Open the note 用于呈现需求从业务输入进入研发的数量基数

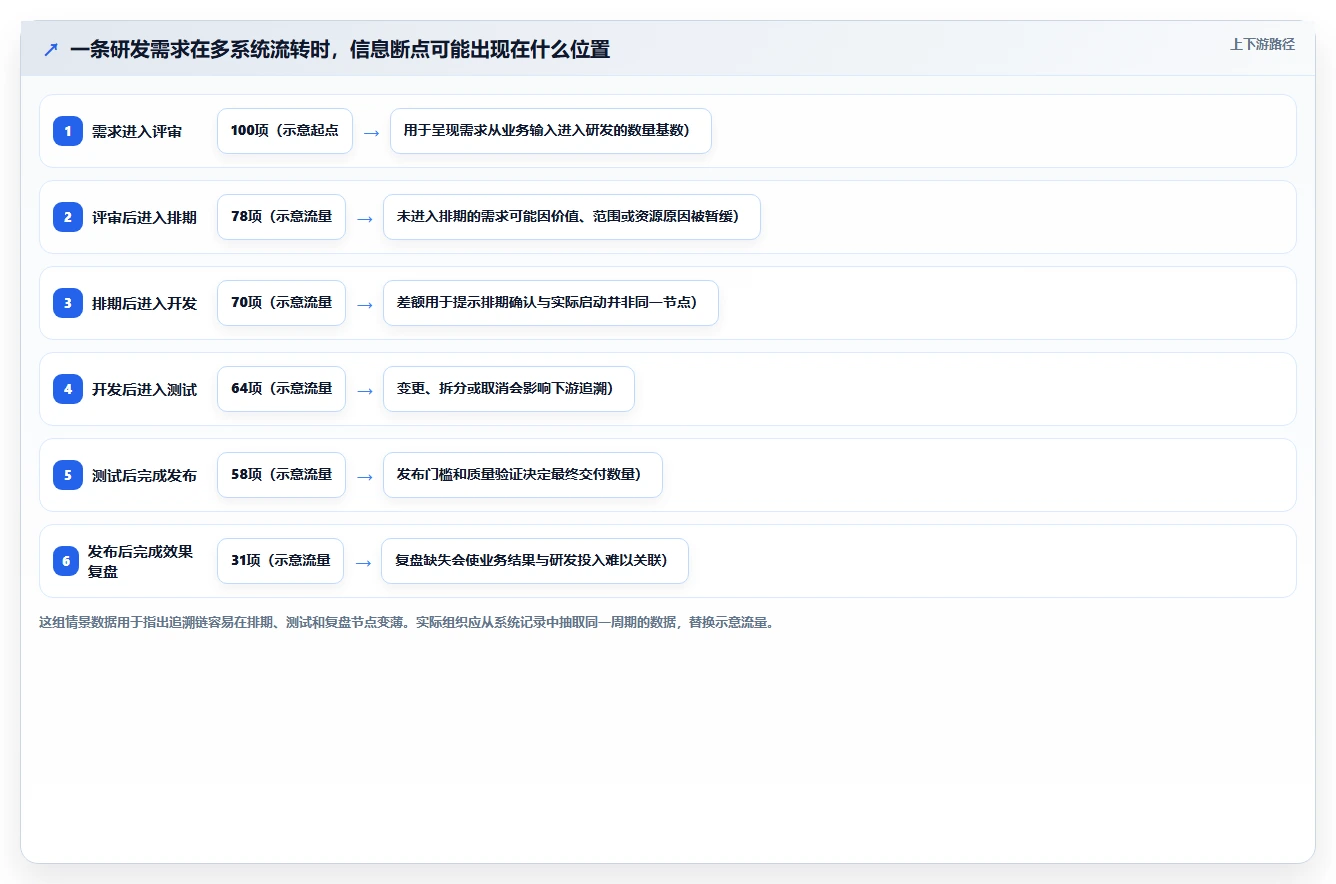pos(551,131)
